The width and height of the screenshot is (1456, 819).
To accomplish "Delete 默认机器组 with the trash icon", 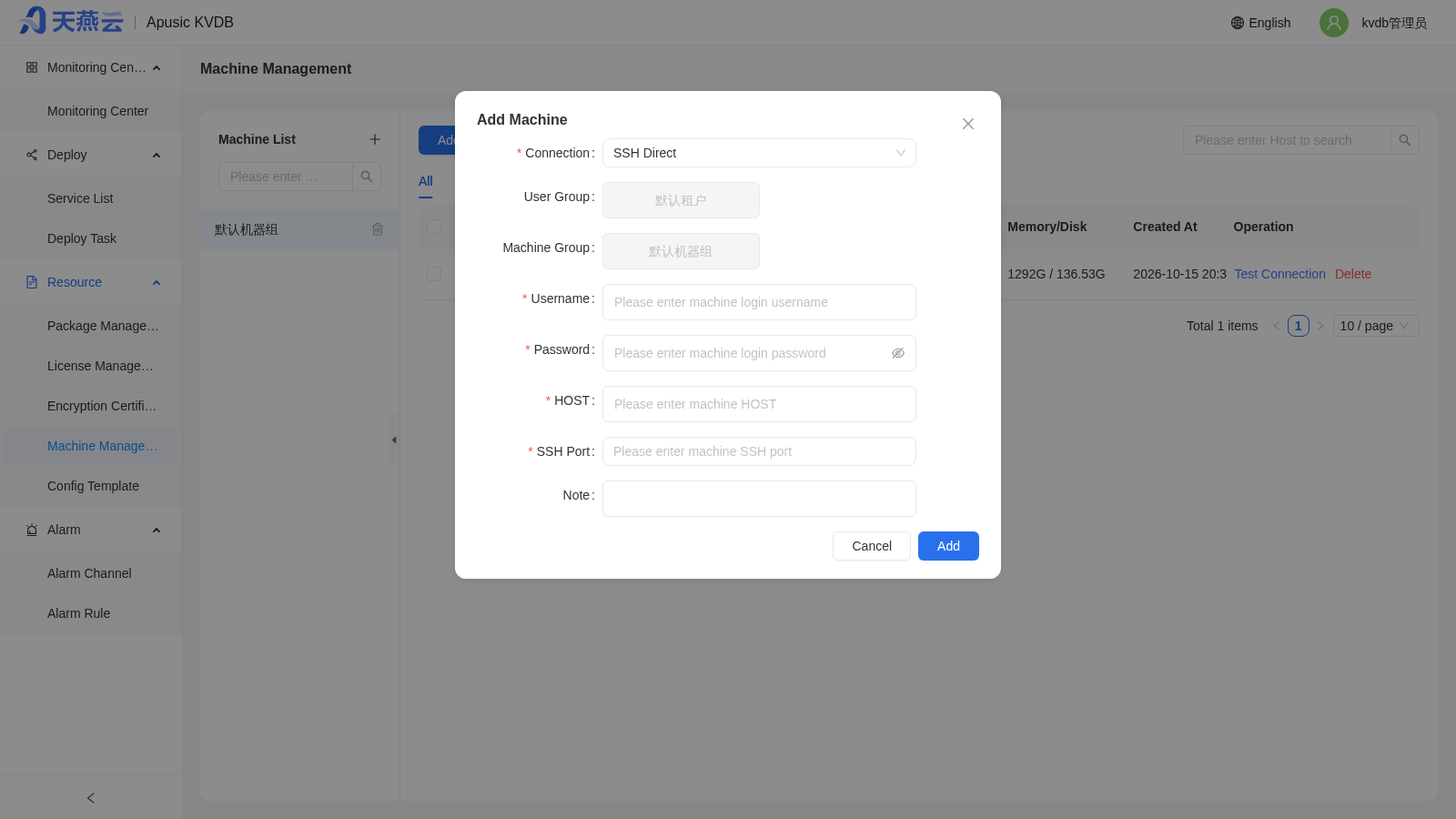I will click(x=378, y=229).
